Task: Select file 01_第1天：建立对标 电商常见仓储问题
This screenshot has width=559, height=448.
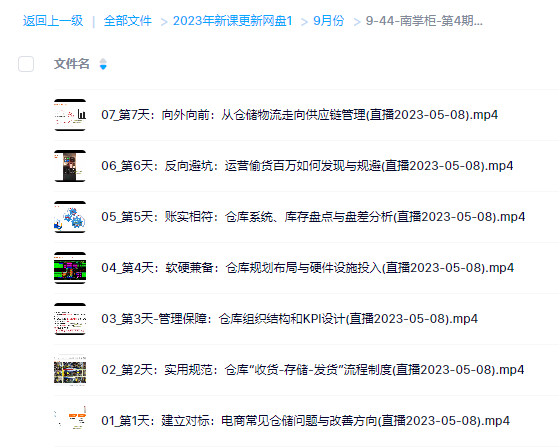Action: pos(306,421)
